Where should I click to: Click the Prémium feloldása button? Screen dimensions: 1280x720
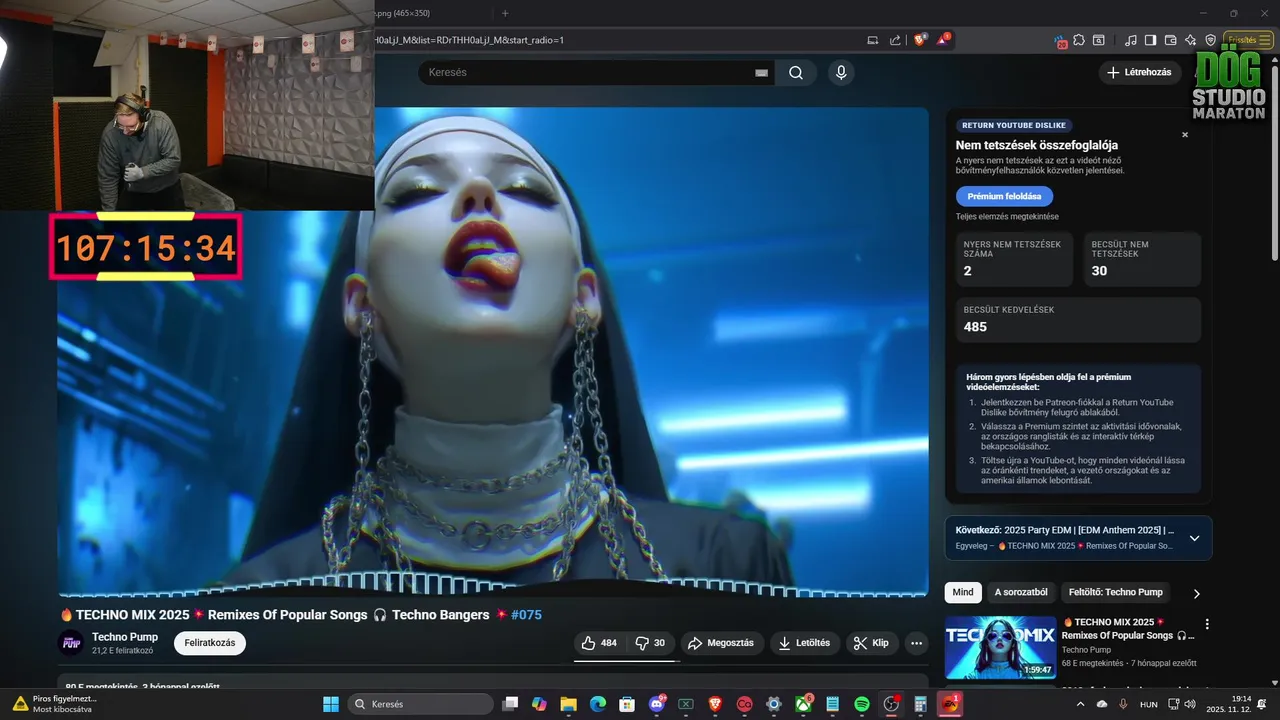tap(1004, 196)
